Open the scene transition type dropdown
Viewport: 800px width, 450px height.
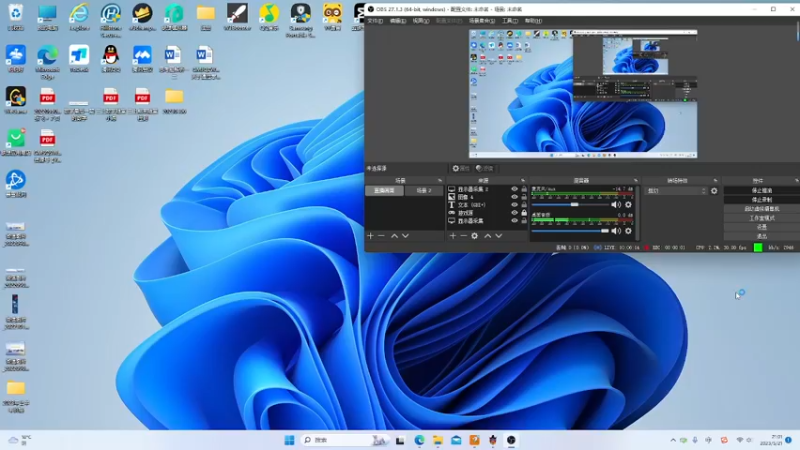tap(676, 191)
